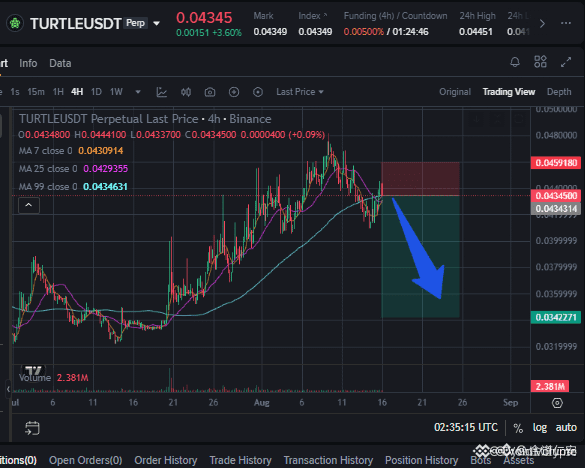
Task: Click the Funding (4h) / Countdown label
Action: click(395, 16)
